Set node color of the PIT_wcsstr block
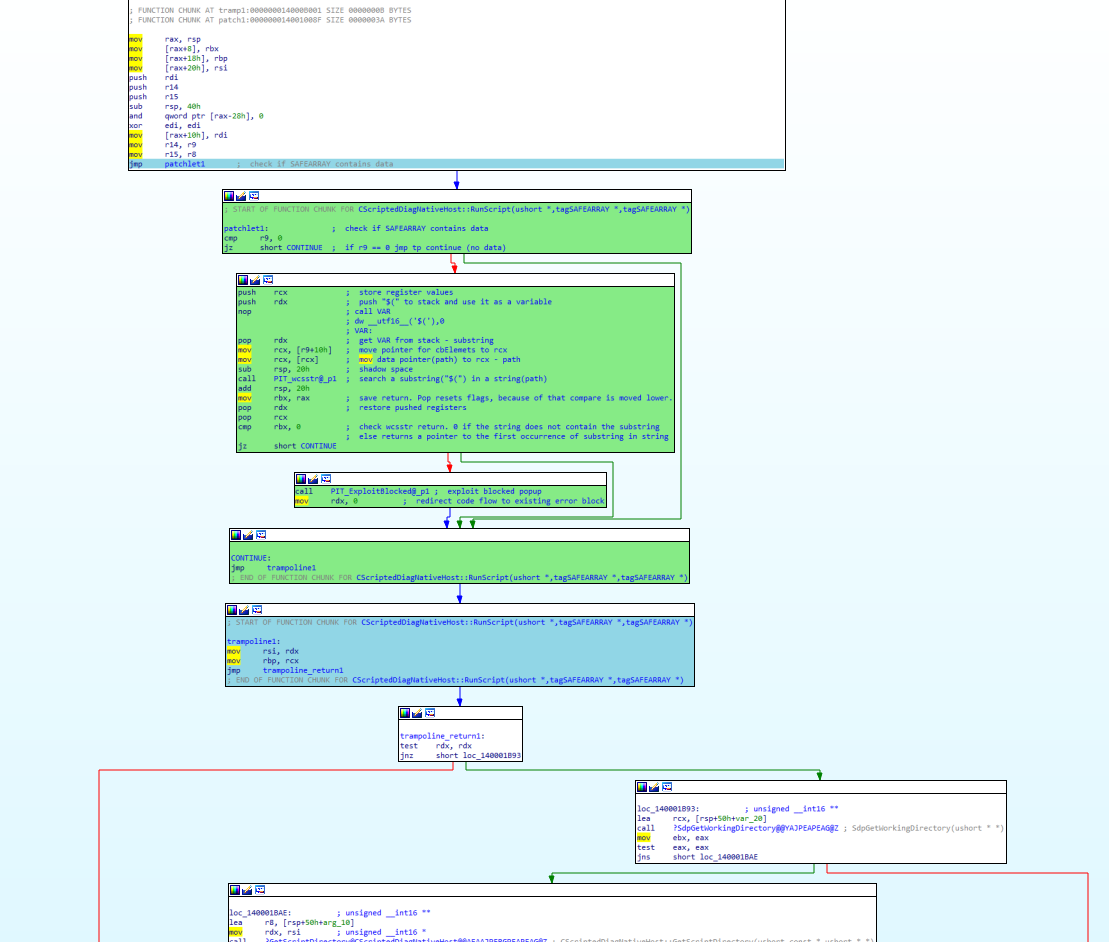Screen dimensions: 1109x942 tap(243, 280)
